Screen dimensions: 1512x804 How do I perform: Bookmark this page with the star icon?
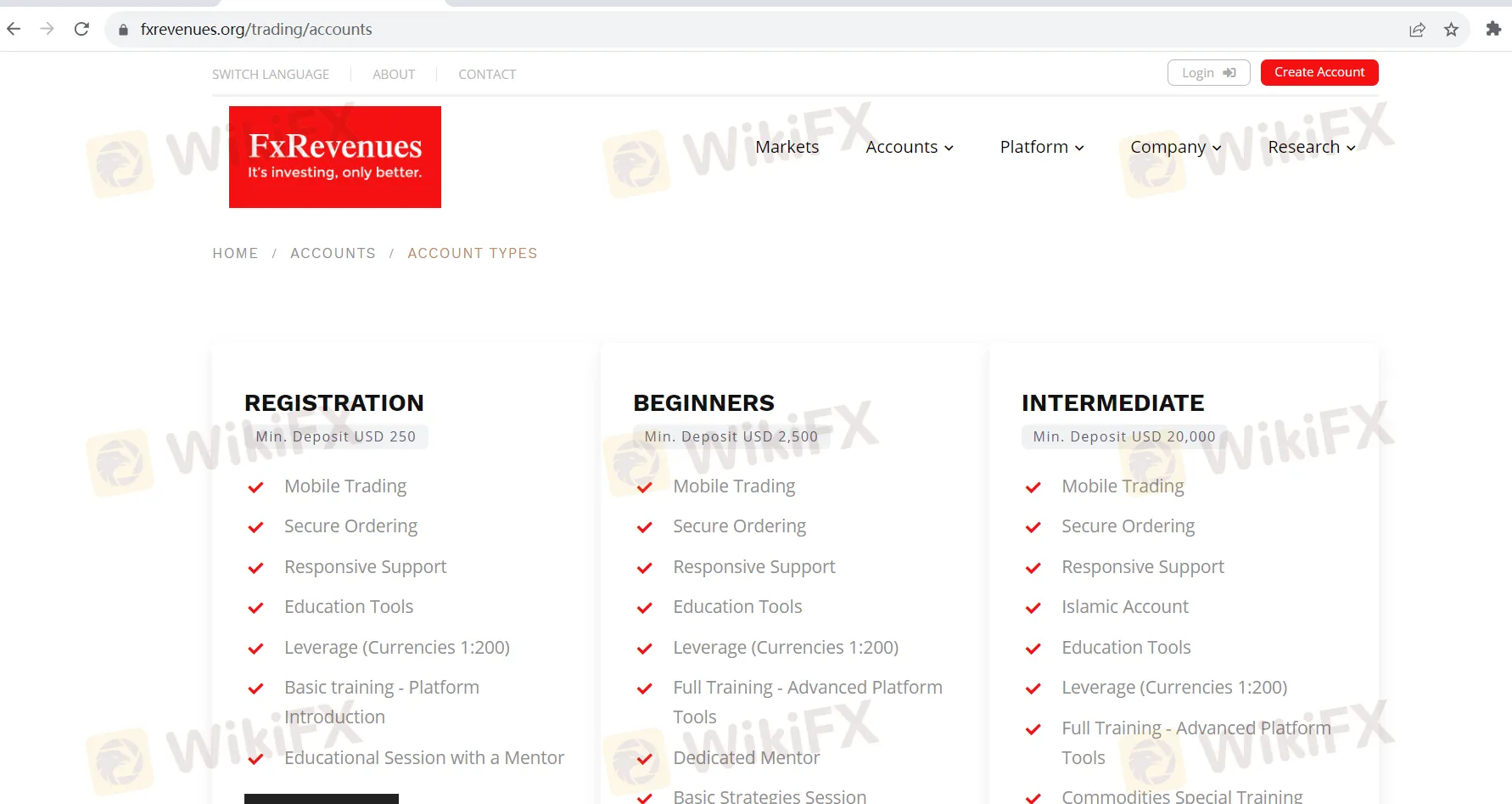[x=1451, y=29]
